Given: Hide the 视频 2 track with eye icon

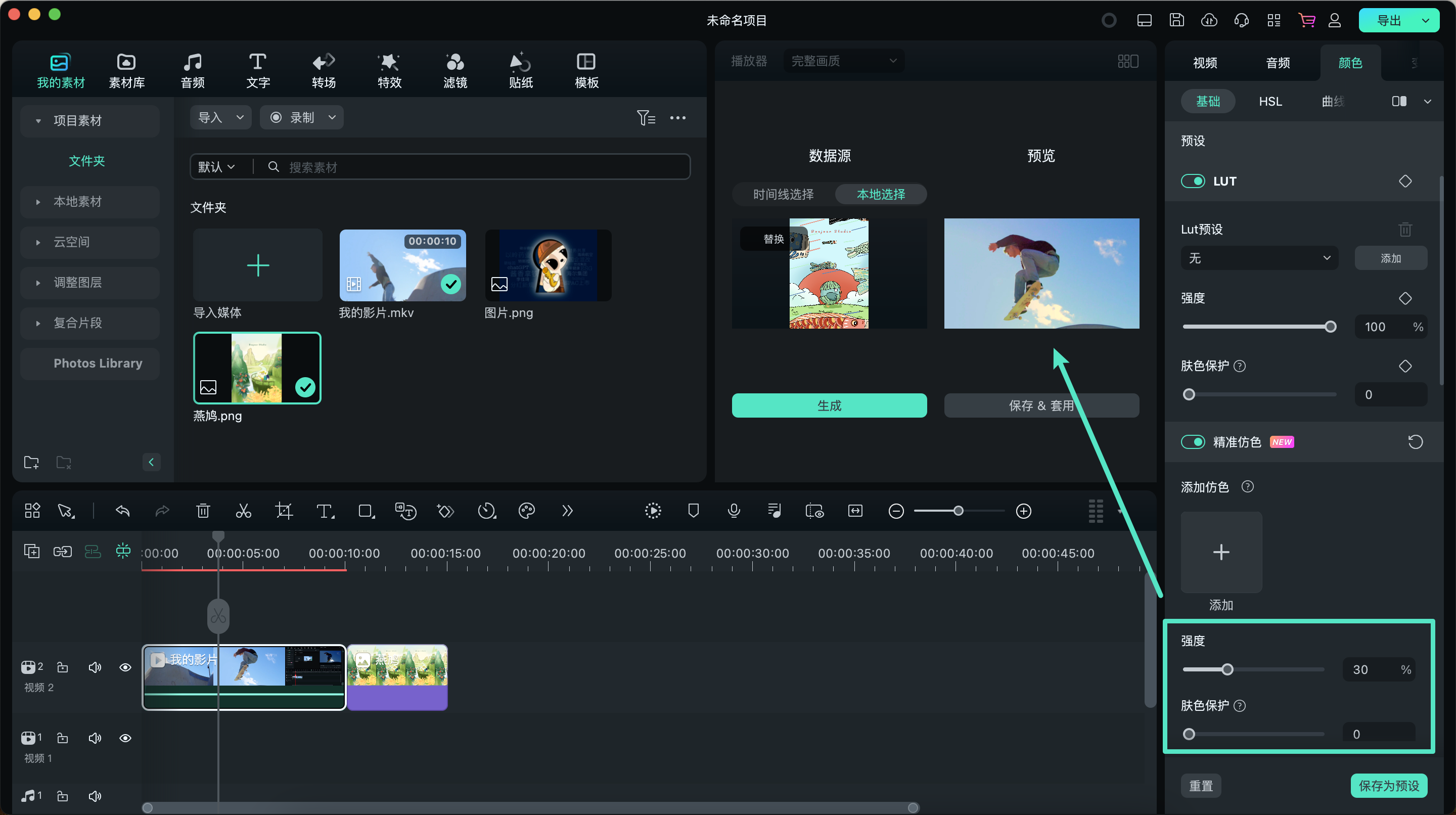Looking at the screenshot, I should 125,667.
